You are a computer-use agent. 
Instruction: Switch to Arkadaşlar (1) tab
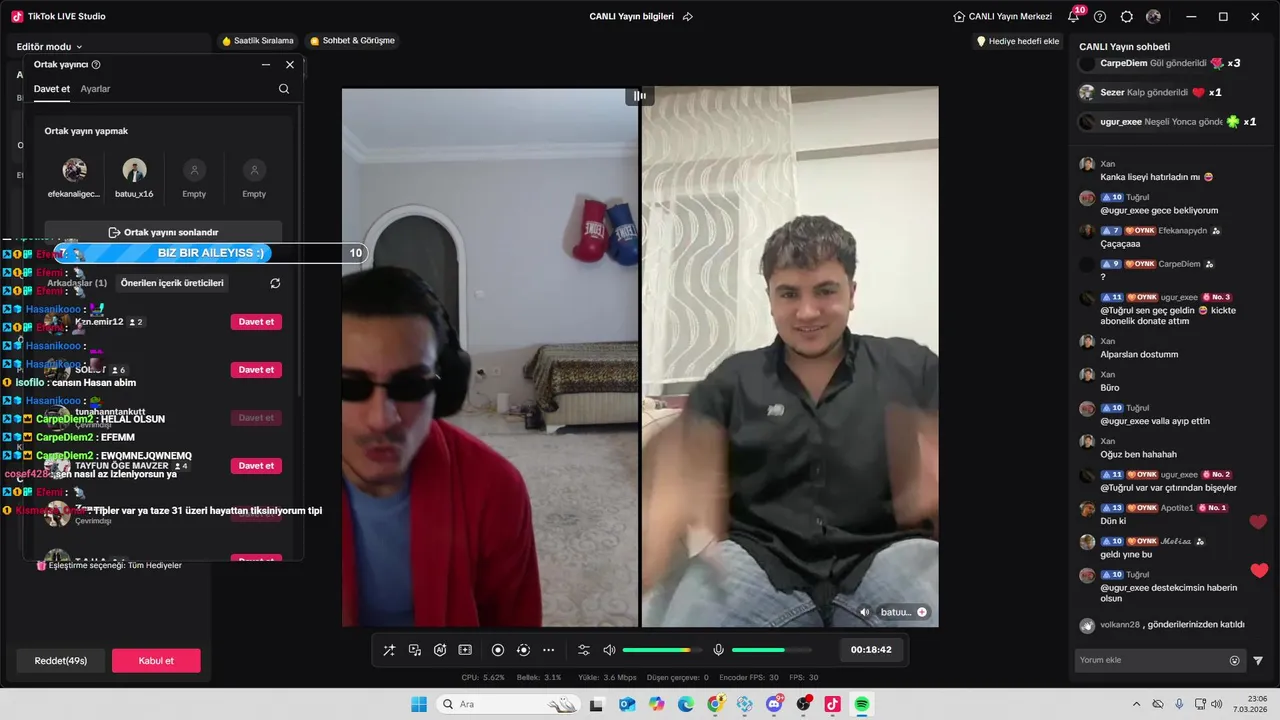(x=77, y=283)
